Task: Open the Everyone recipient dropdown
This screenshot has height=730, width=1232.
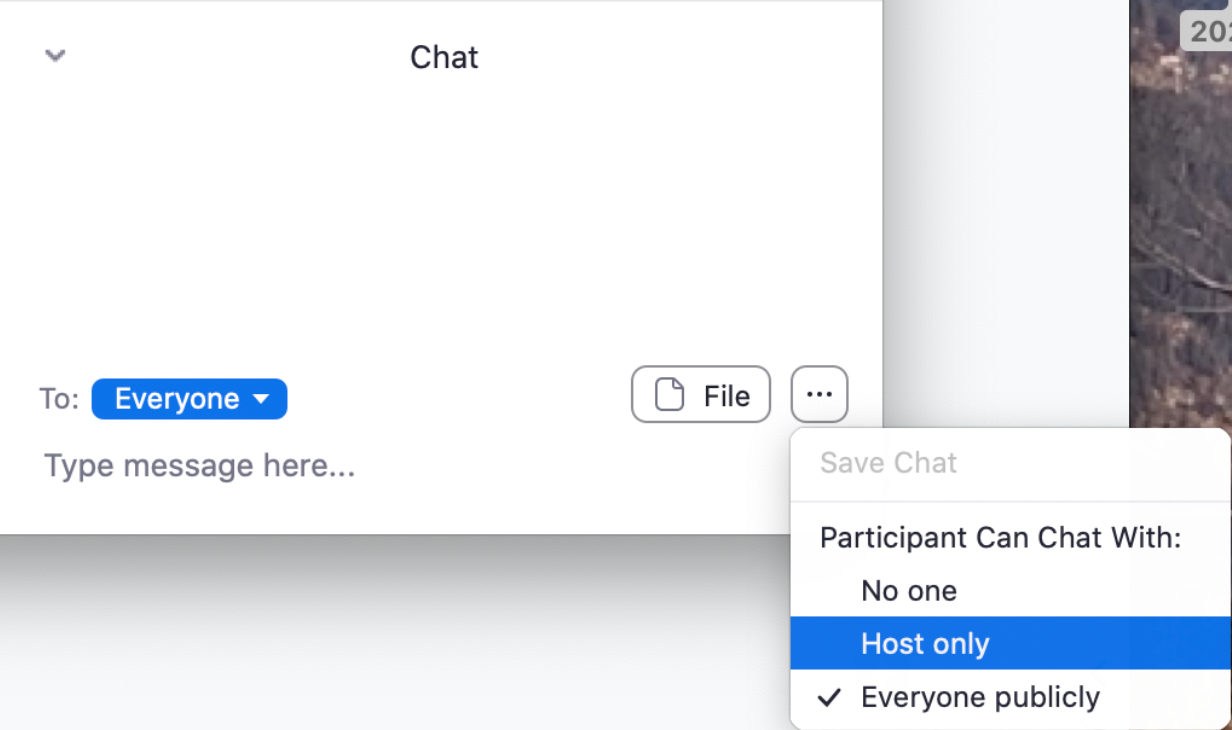Action: [189, 399]
